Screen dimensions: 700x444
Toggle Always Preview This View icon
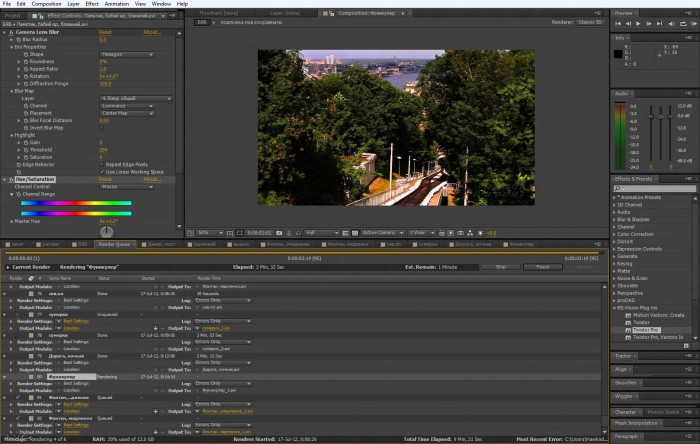[191, 233]
